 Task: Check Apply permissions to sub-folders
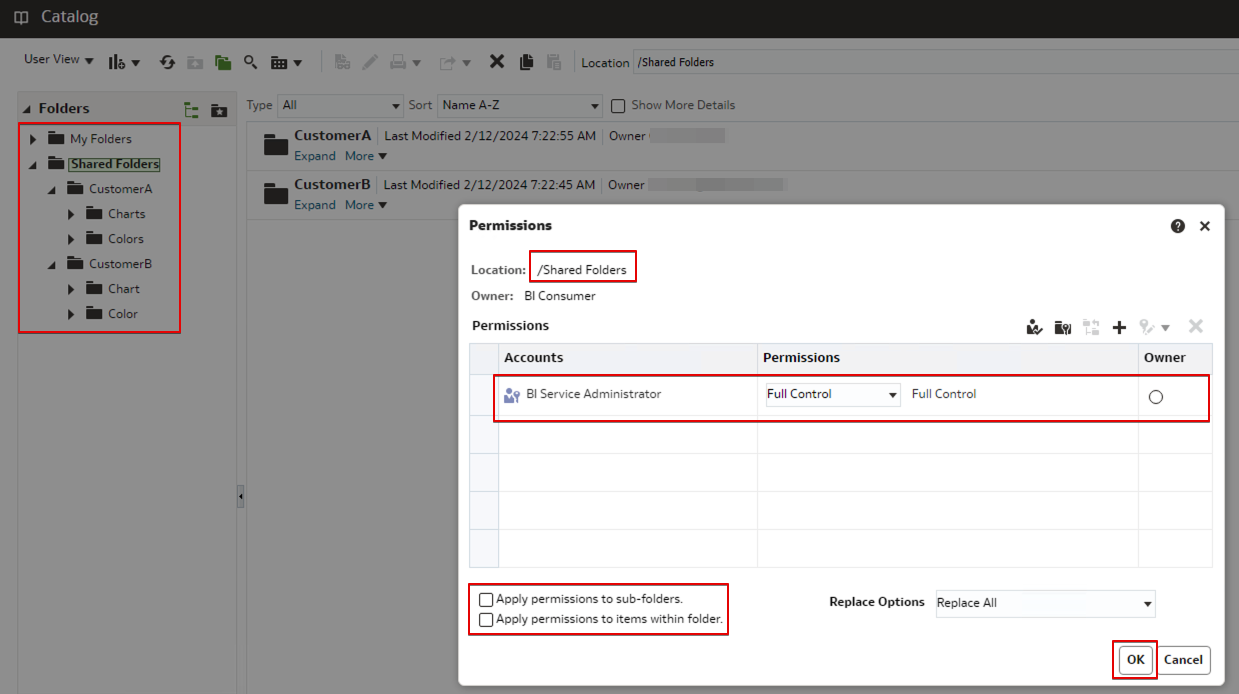[x=486, y=600]
